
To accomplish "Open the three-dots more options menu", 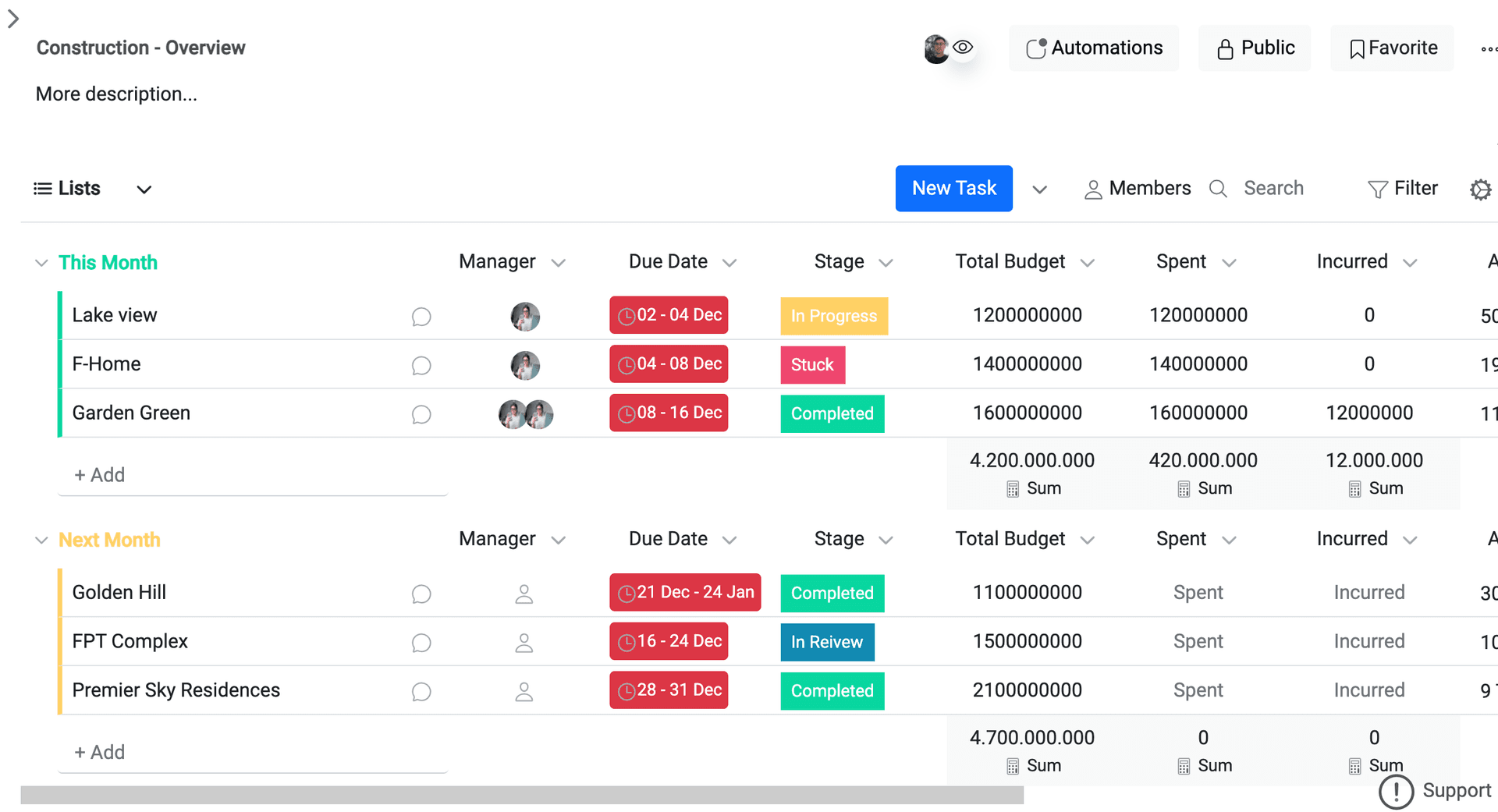I will pos(1488,49).
